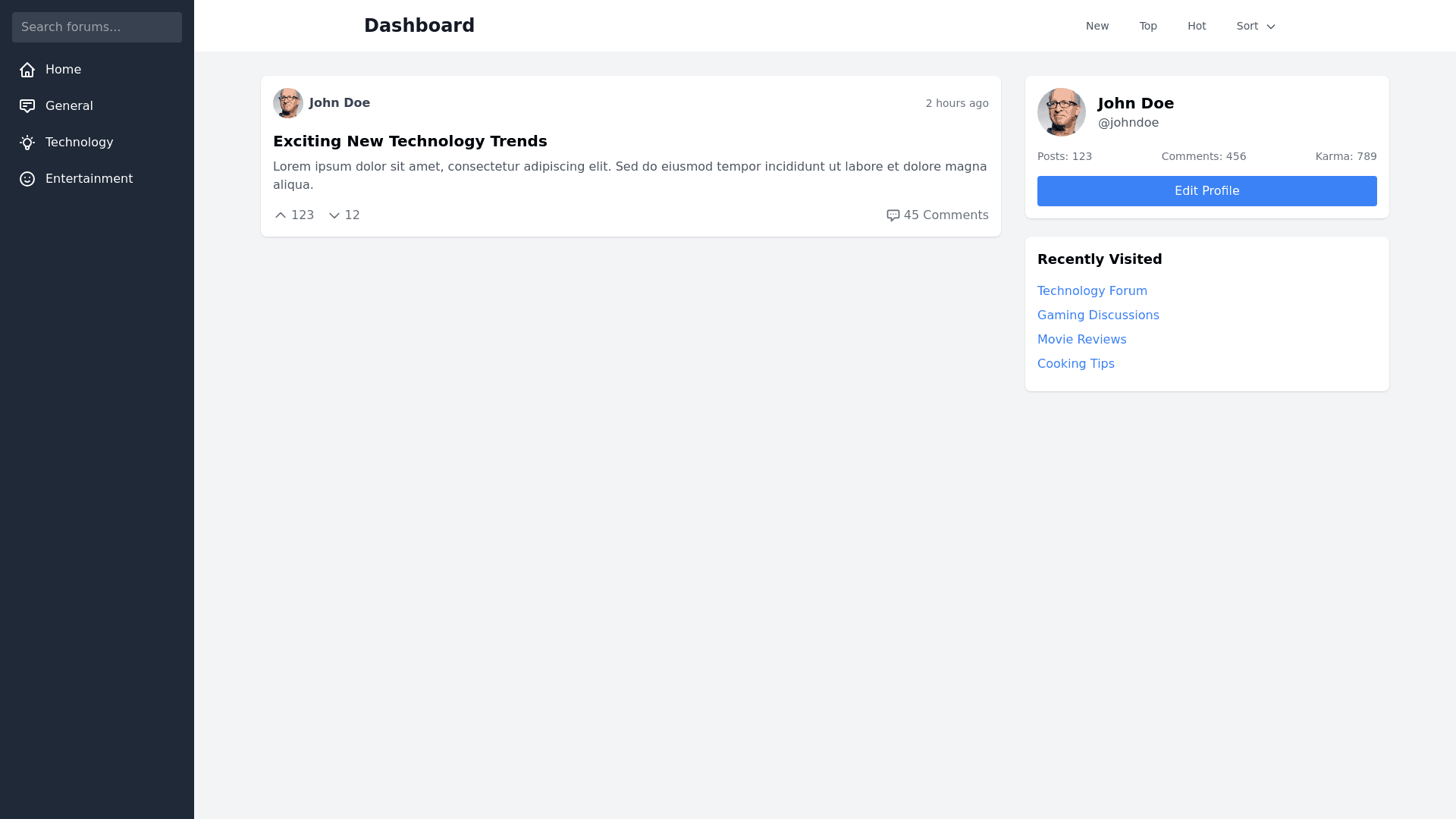Click the Entertainment smiley face icon
Image resolution: width=1456 pixels, height=819 pixels.
tap(27, 179)
